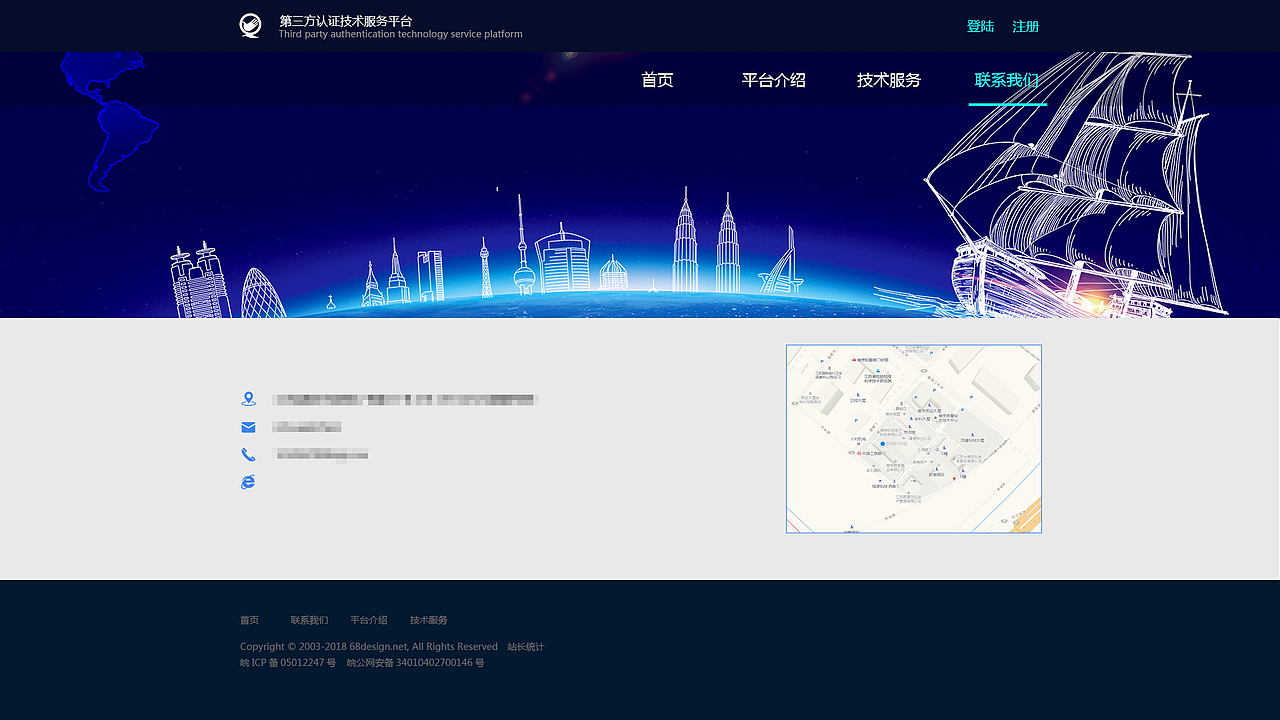Click the 登陆 link at top right
The image size is (1280, 720).
point(980,26)
